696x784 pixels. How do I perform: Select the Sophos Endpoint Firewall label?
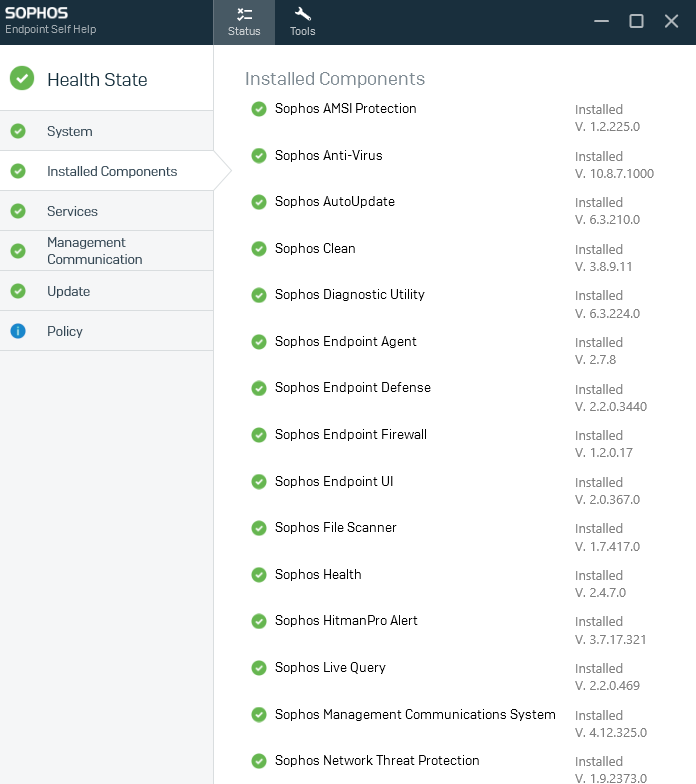[x=350, y=434]
